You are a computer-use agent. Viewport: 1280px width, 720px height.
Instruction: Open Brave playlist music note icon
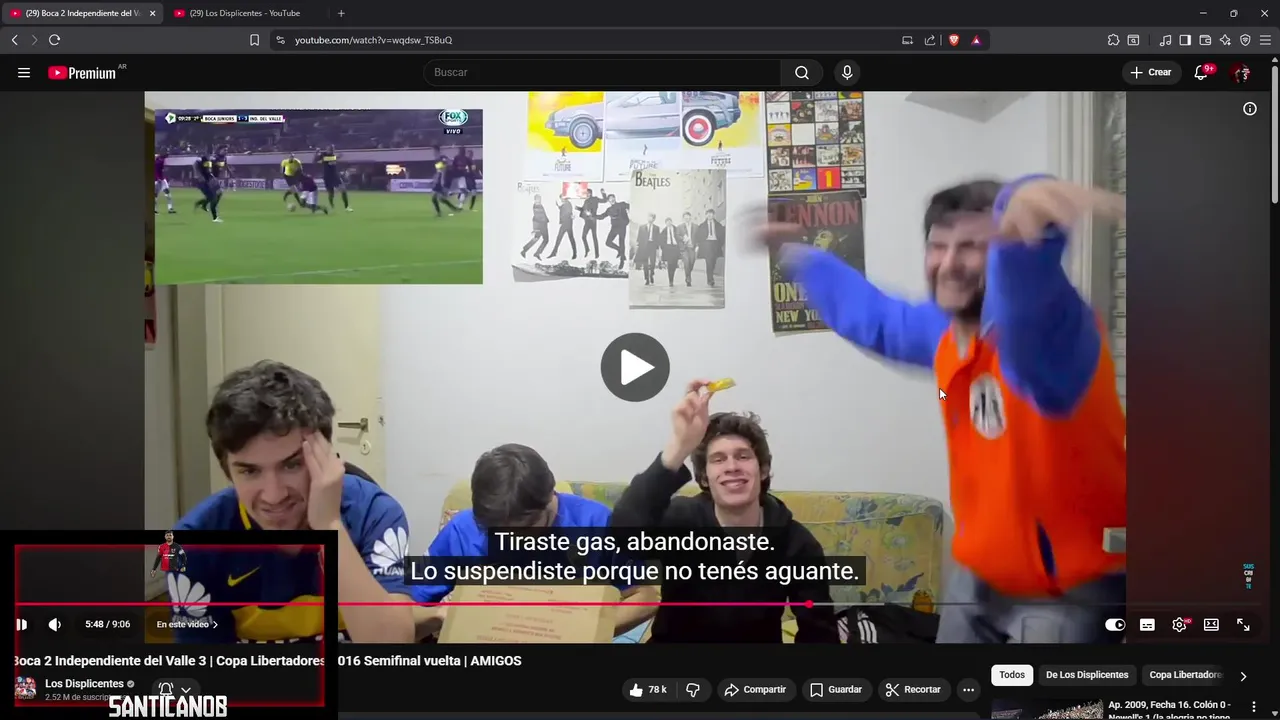1165,40
